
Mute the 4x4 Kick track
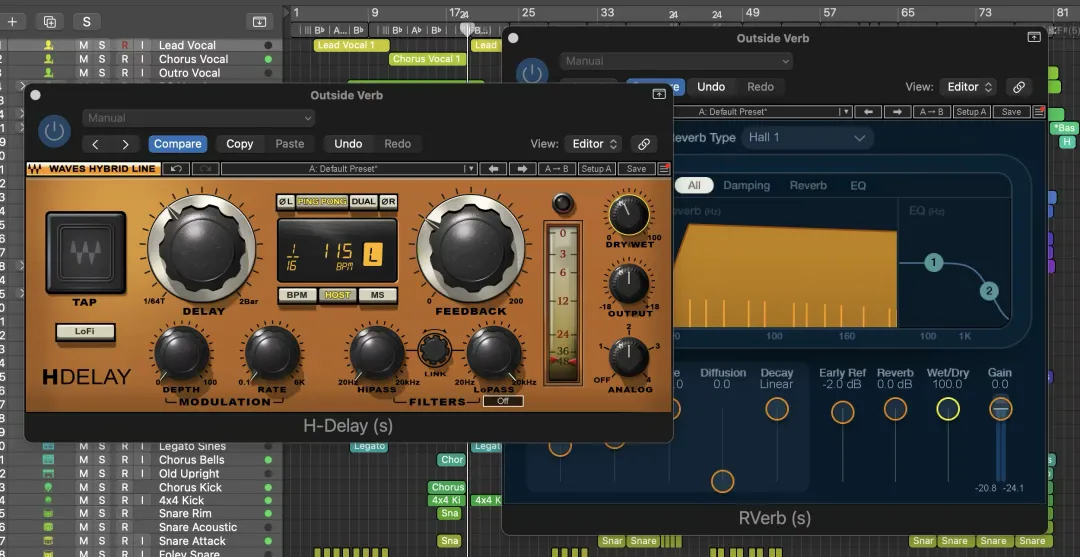coord(83,501)
